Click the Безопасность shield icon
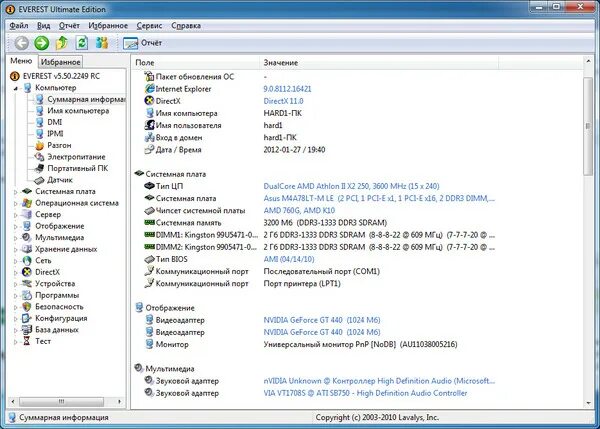 (x=27, y=307)
